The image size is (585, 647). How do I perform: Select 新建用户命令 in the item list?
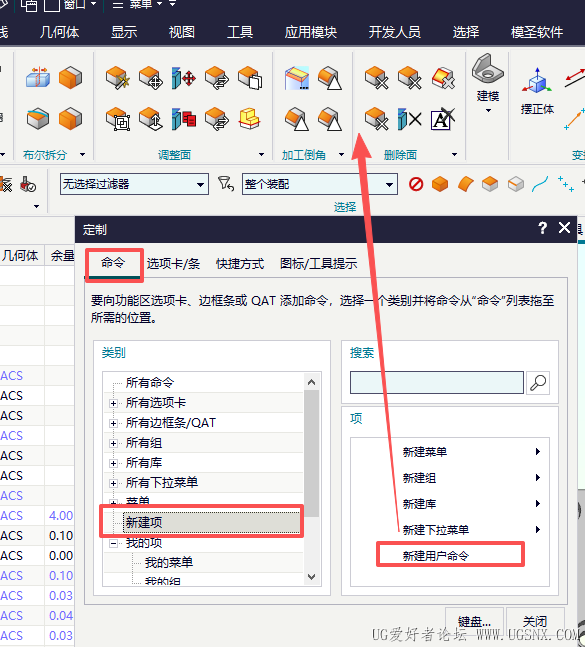[436, 556]
